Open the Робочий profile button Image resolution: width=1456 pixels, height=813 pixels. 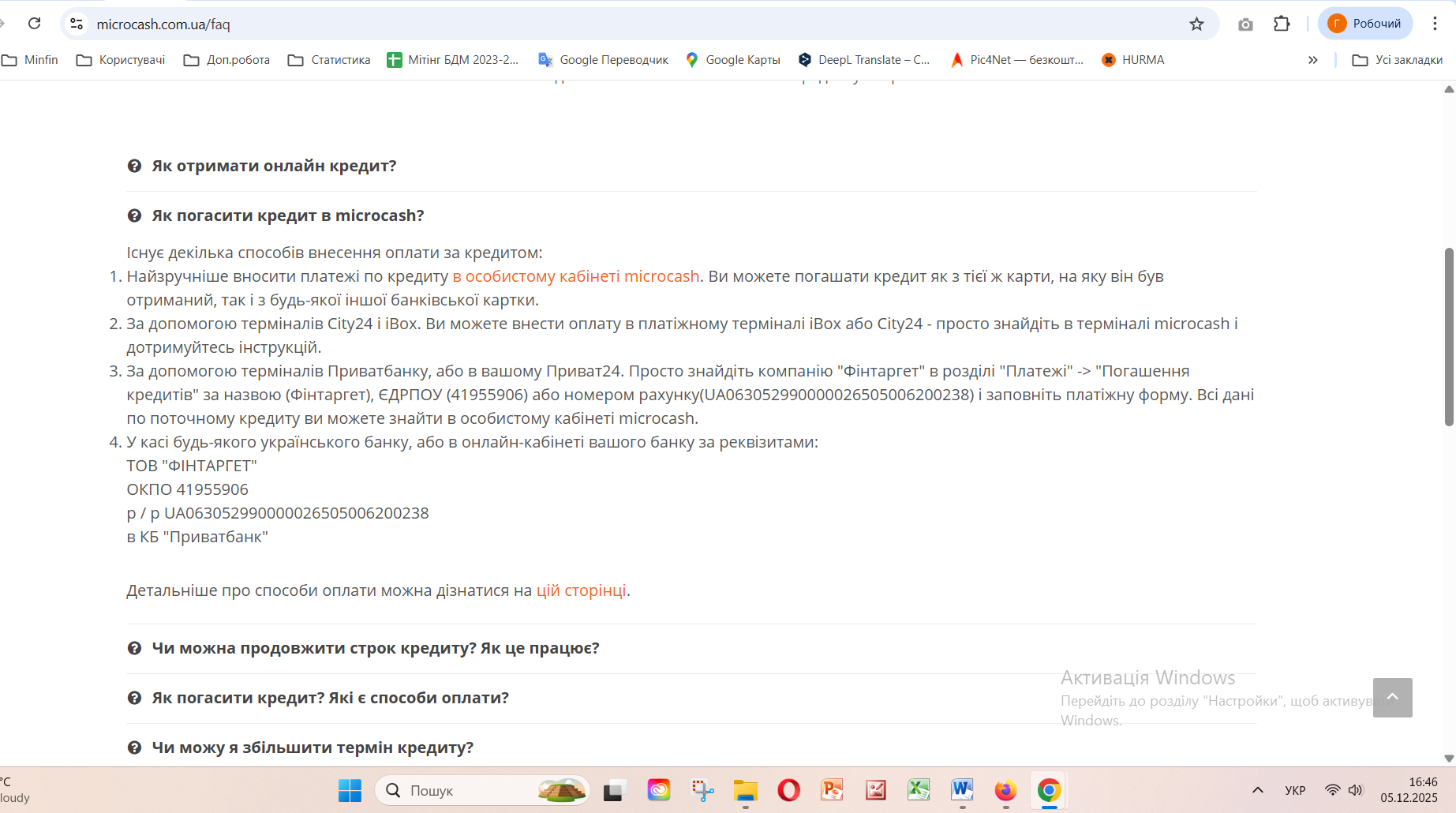1365,24
